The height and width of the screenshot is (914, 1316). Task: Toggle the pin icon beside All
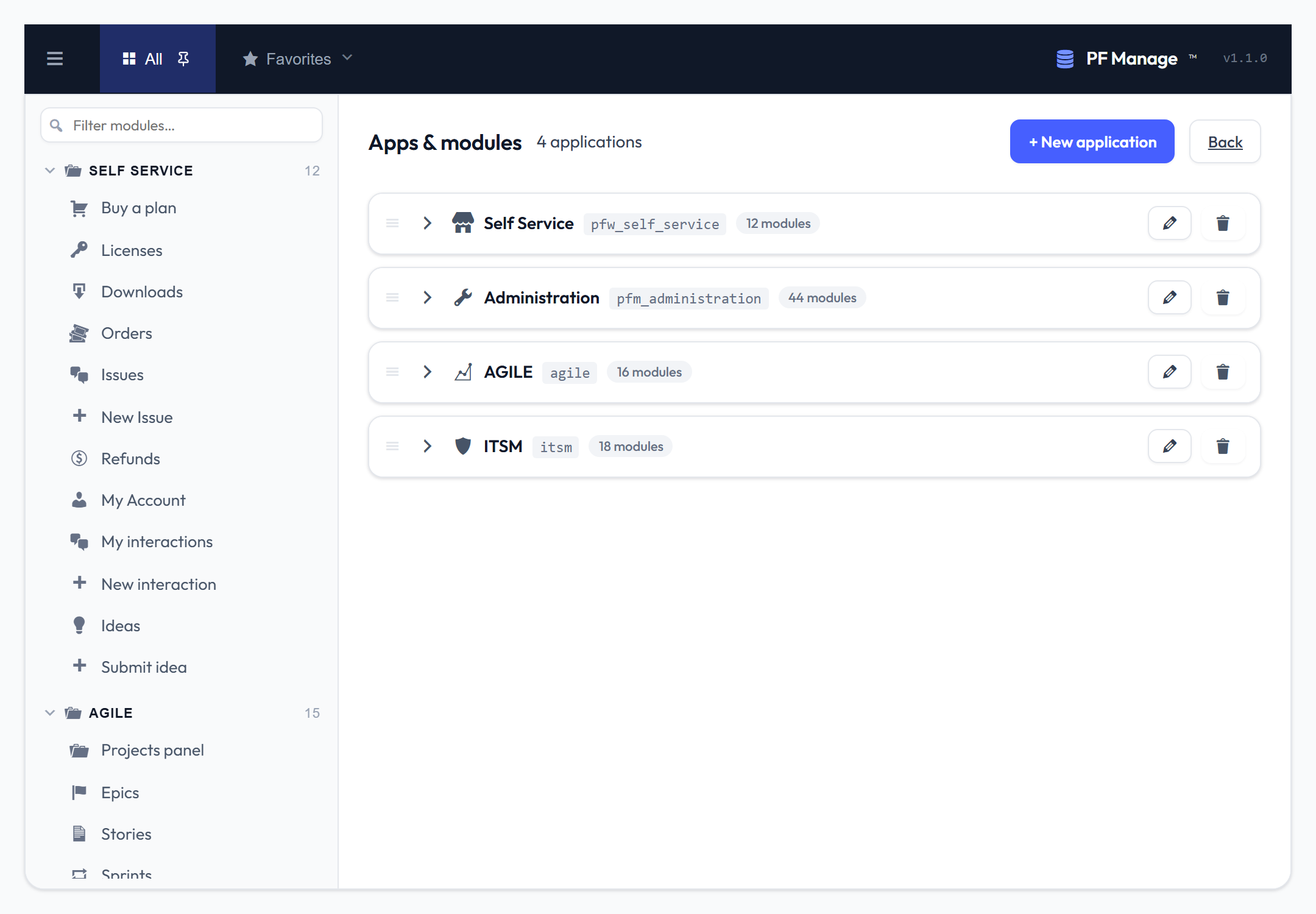[183, 58]
